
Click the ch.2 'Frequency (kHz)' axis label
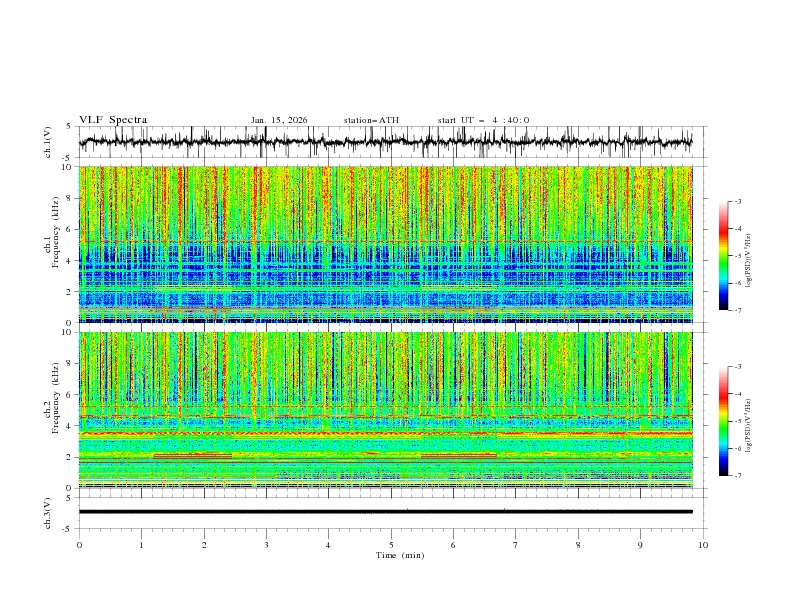click(56, 397)
